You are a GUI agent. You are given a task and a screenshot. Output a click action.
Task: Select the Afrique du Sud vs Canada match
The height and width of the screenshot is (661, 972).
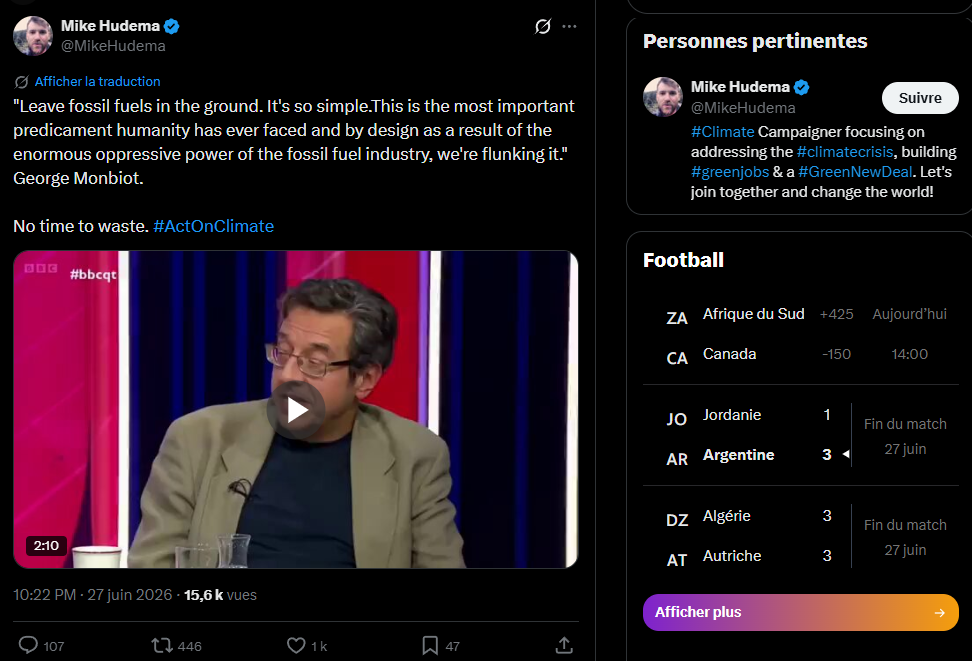(x=800, y=334)
